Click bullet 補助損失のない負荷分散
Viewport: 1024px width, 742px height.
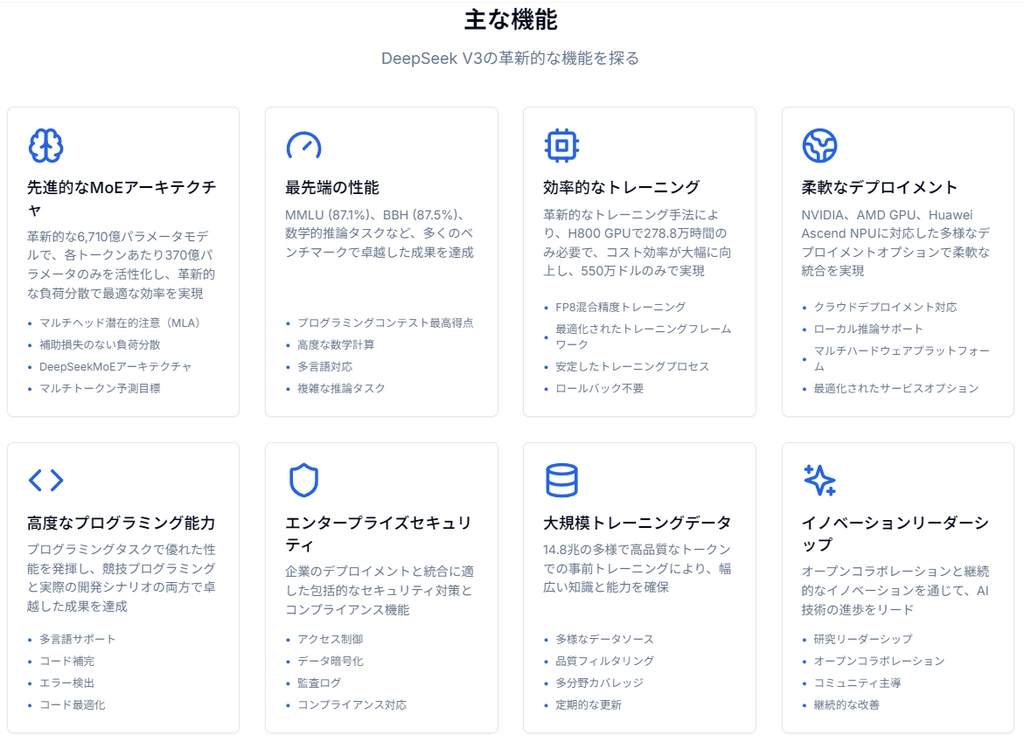(x=100, y=344)
